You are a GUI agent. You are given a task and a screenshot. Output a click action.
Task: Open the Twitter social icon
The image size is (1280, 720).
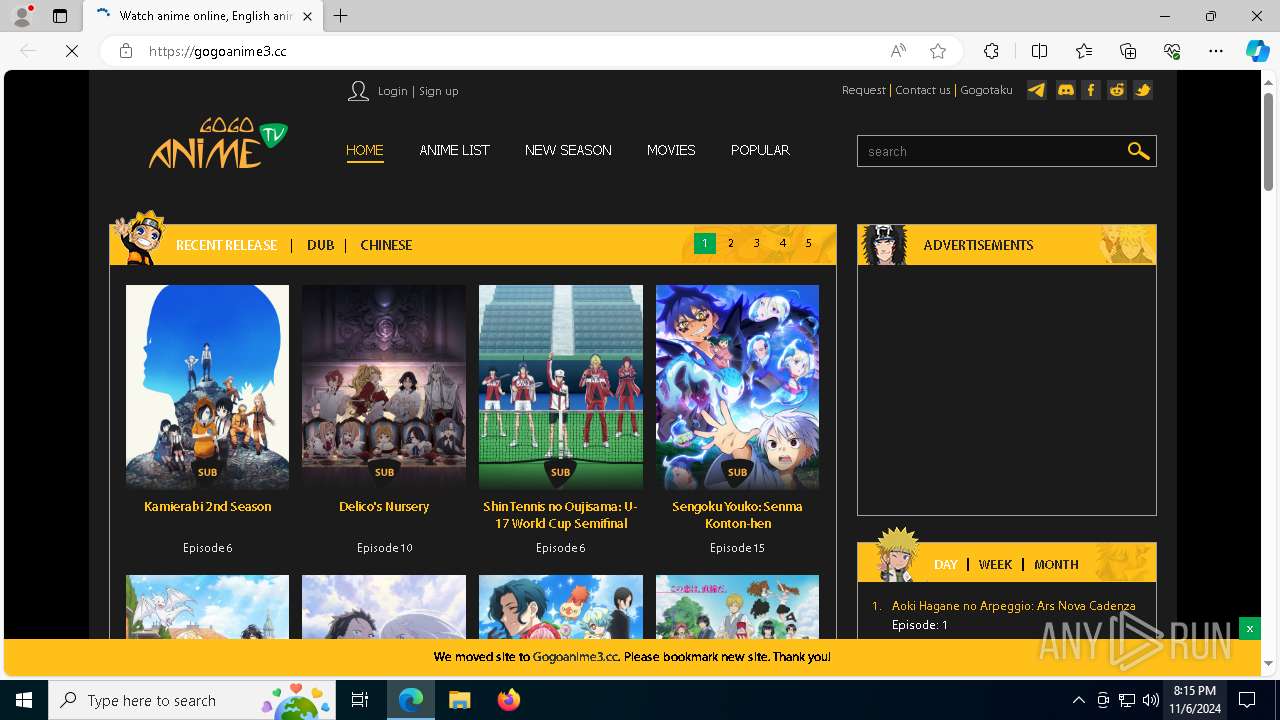point(1143,90)
